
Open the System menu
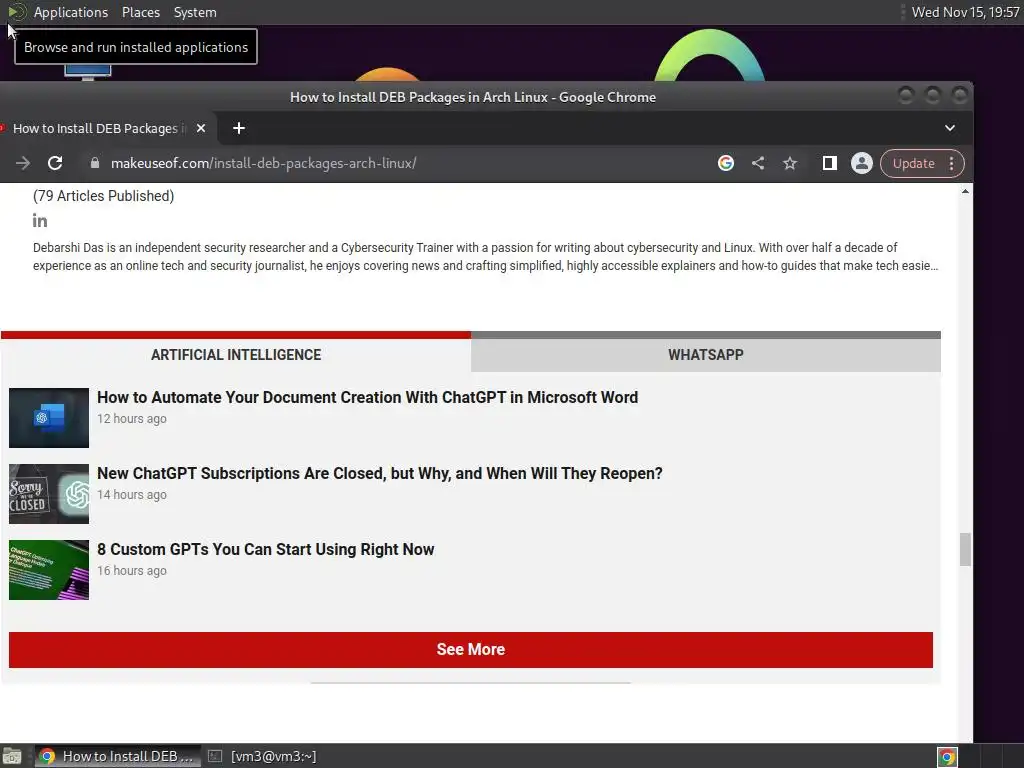(195, 12)
